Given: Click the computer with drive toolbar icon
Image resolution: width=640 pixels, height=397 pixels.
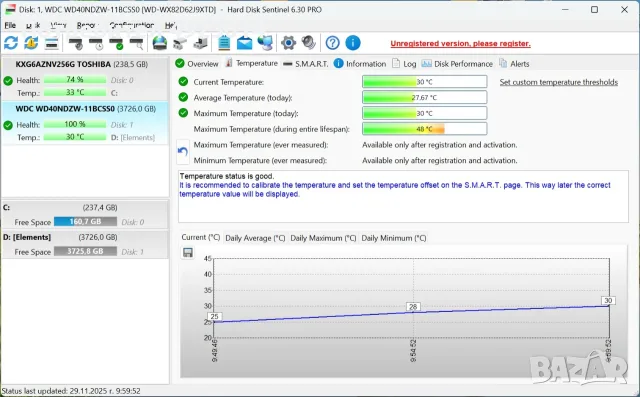Looking at the screenshot, I should point(200,43).
